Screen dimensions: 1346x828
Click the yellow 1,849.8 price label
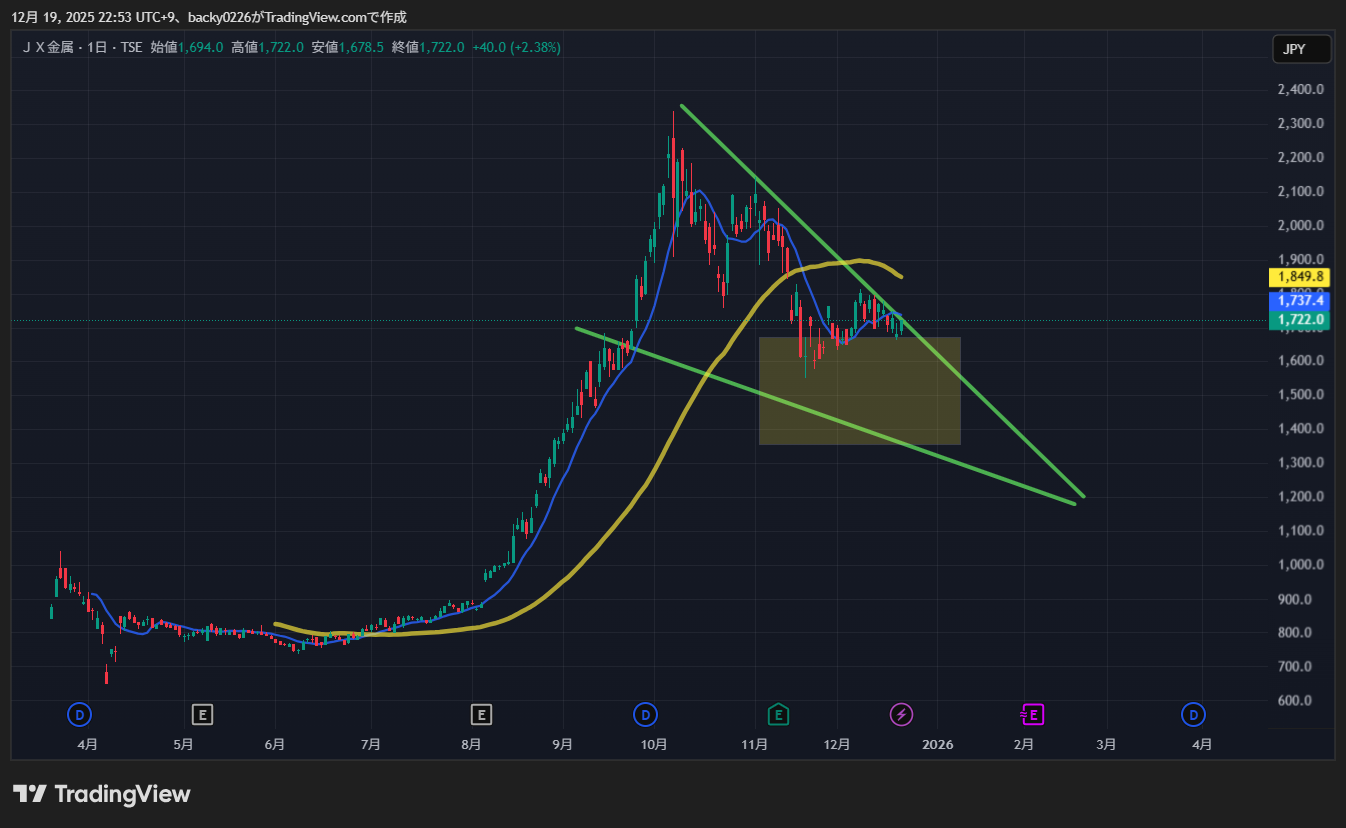(1300, 277)
